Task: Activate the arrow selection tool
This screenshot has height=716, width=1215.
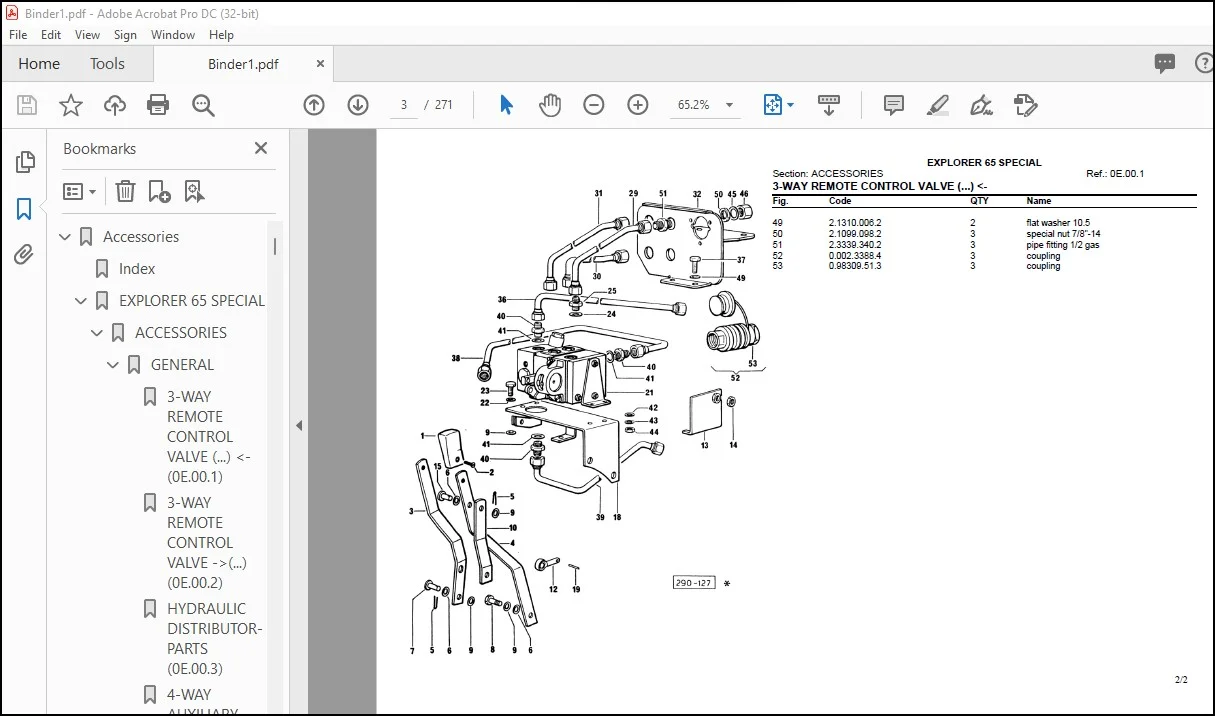Action: point(506,105)
